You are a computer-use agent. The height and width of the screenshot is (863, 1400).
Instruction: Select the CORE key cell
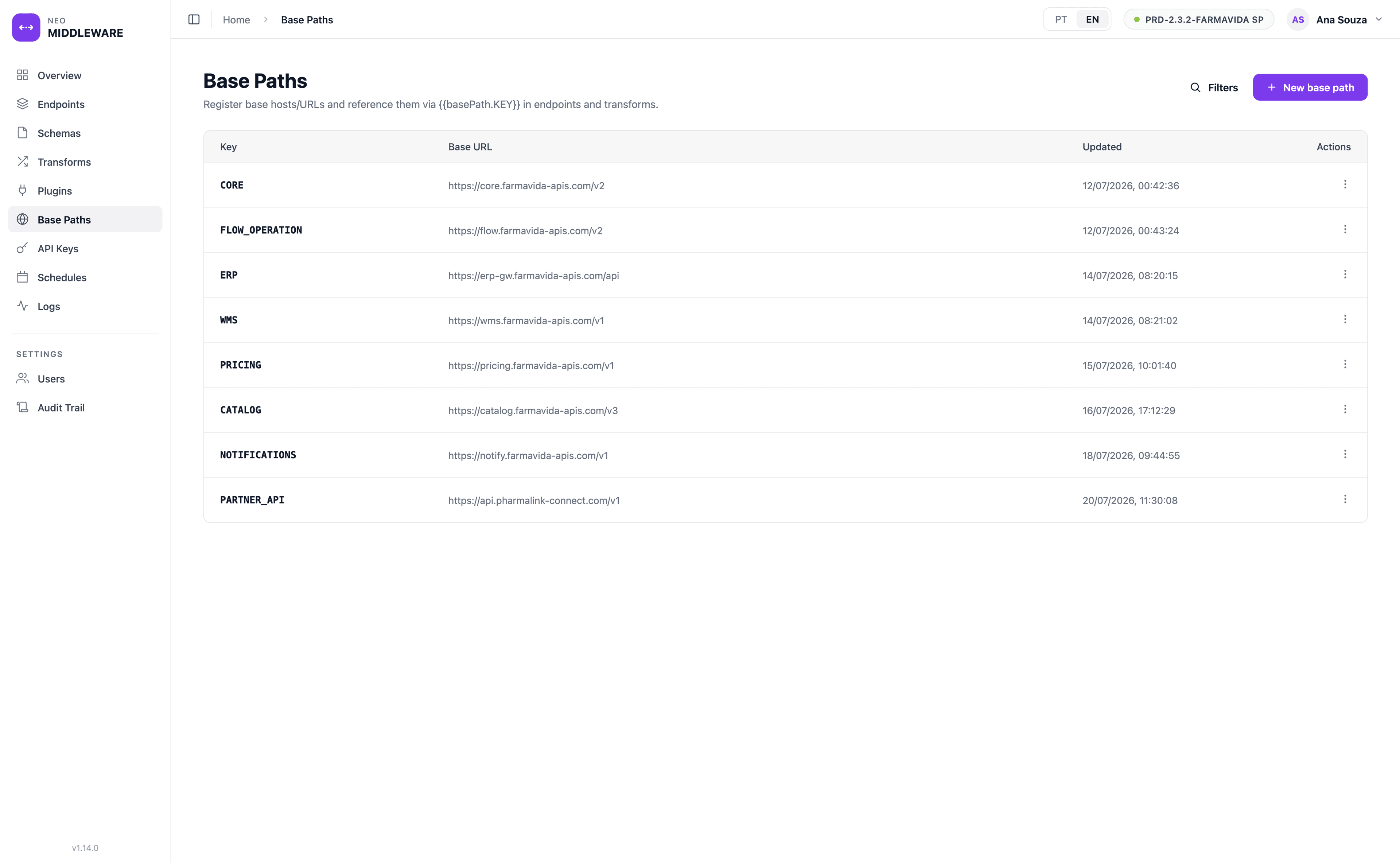[232, 185]
